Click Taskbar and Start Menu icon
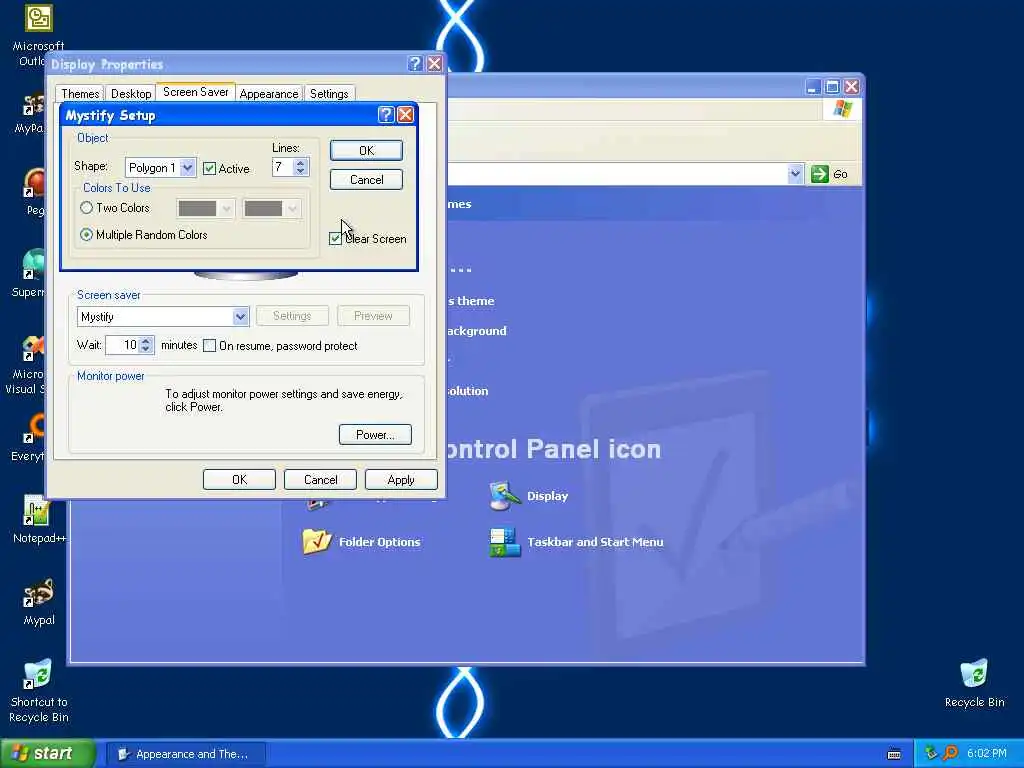This screenshot has height=768, width=1024. coord(504,542)
